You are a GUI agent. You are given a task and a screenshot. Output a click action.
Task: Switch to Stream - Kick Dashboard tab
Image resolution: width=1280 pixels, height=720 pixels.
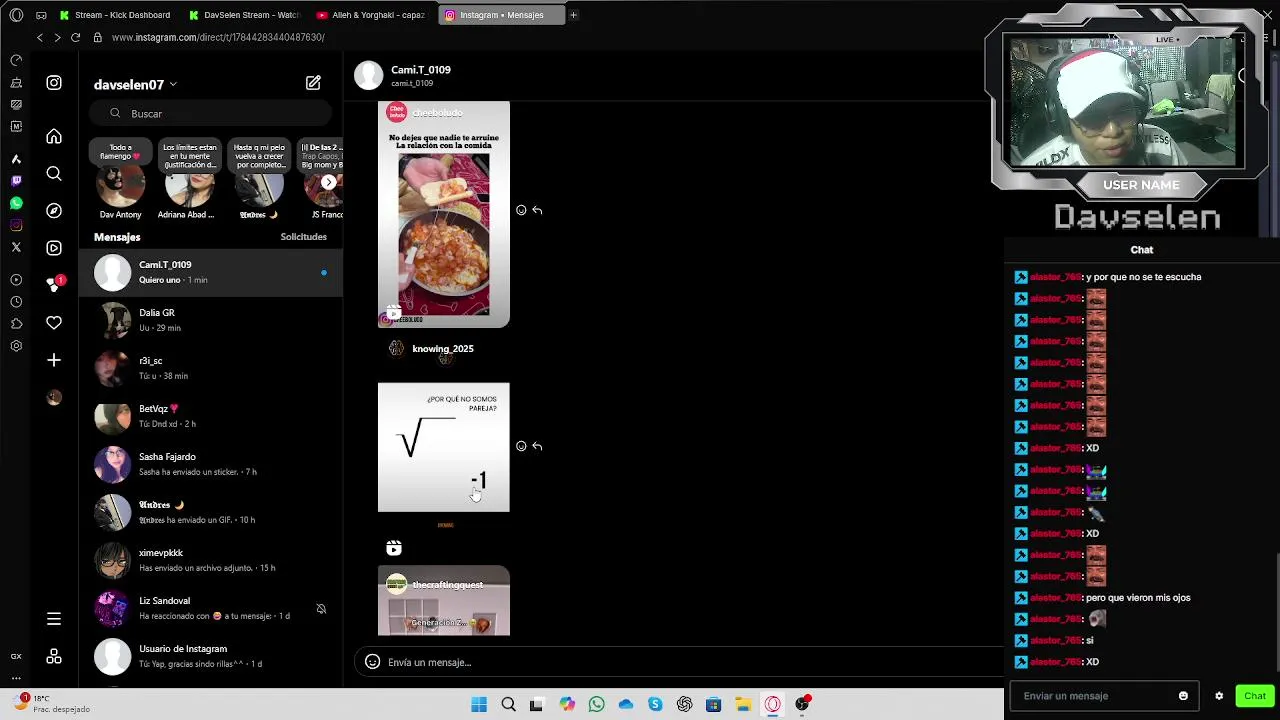[115, 15]
